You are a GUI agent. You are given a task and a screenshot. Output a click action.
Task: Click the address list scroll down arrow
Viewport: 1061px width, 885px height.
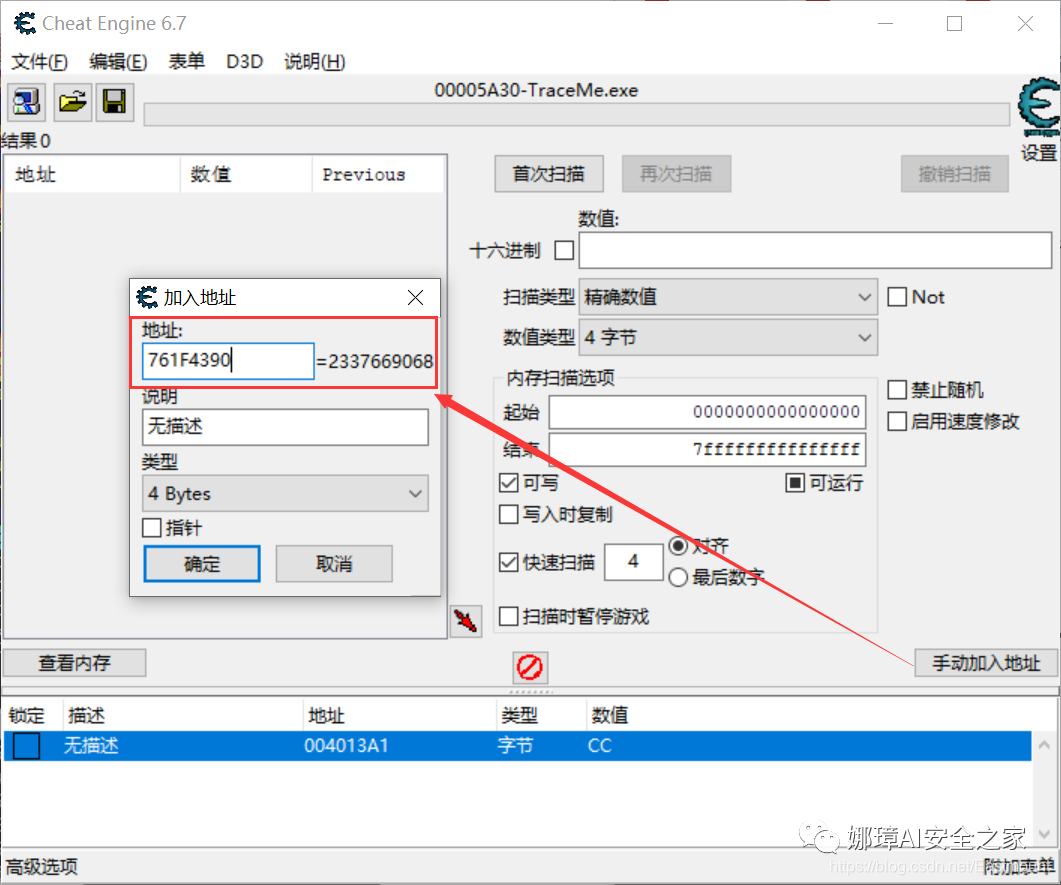[x=1045, y=834]
